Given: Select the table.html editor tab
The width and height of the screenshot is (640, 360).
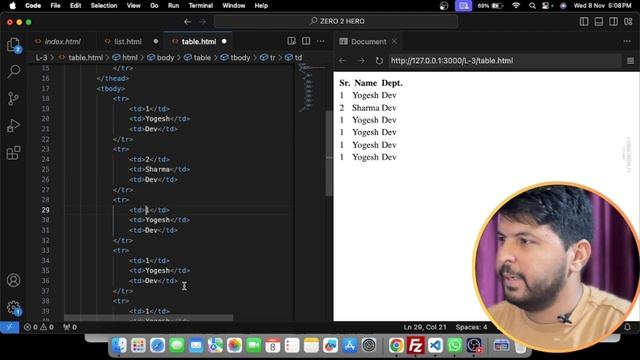Looking at the screenshot, I should 199,41.
